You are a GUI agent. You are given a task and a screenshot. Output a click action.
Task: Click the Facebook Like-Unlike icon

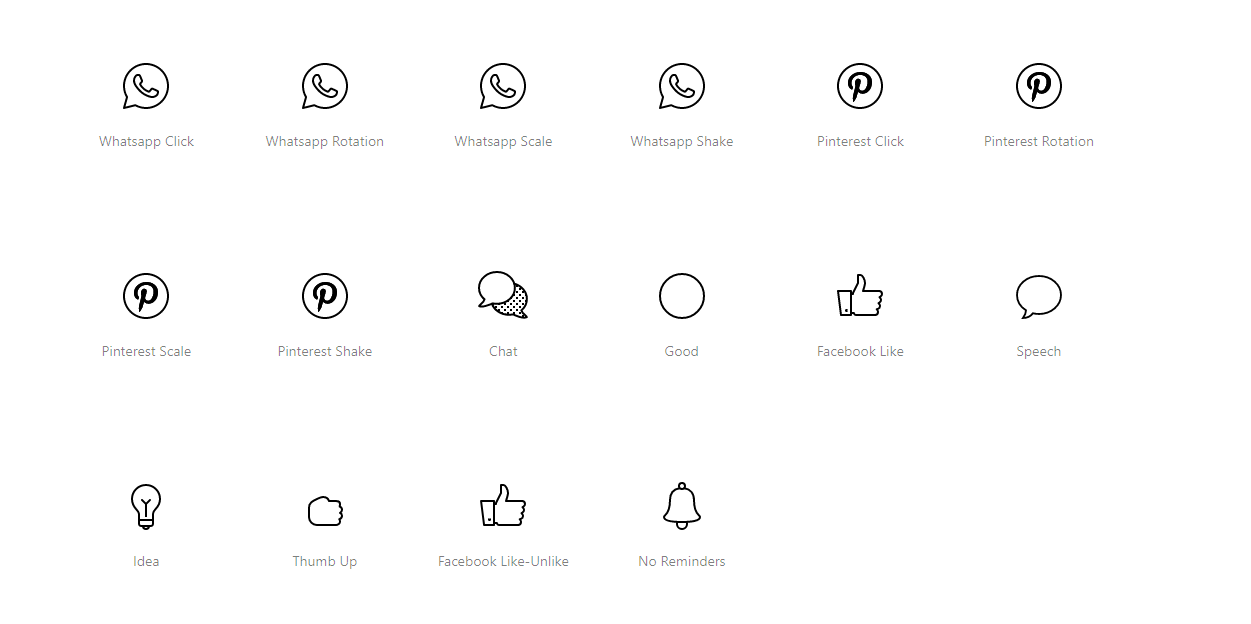pos(503,505)
